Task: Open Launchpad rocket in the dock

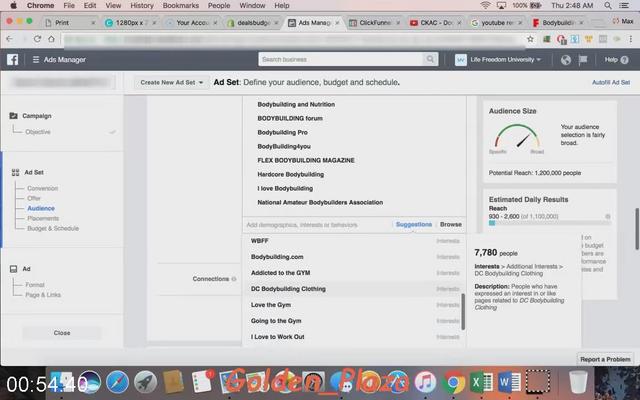Action: click(145, 383)
